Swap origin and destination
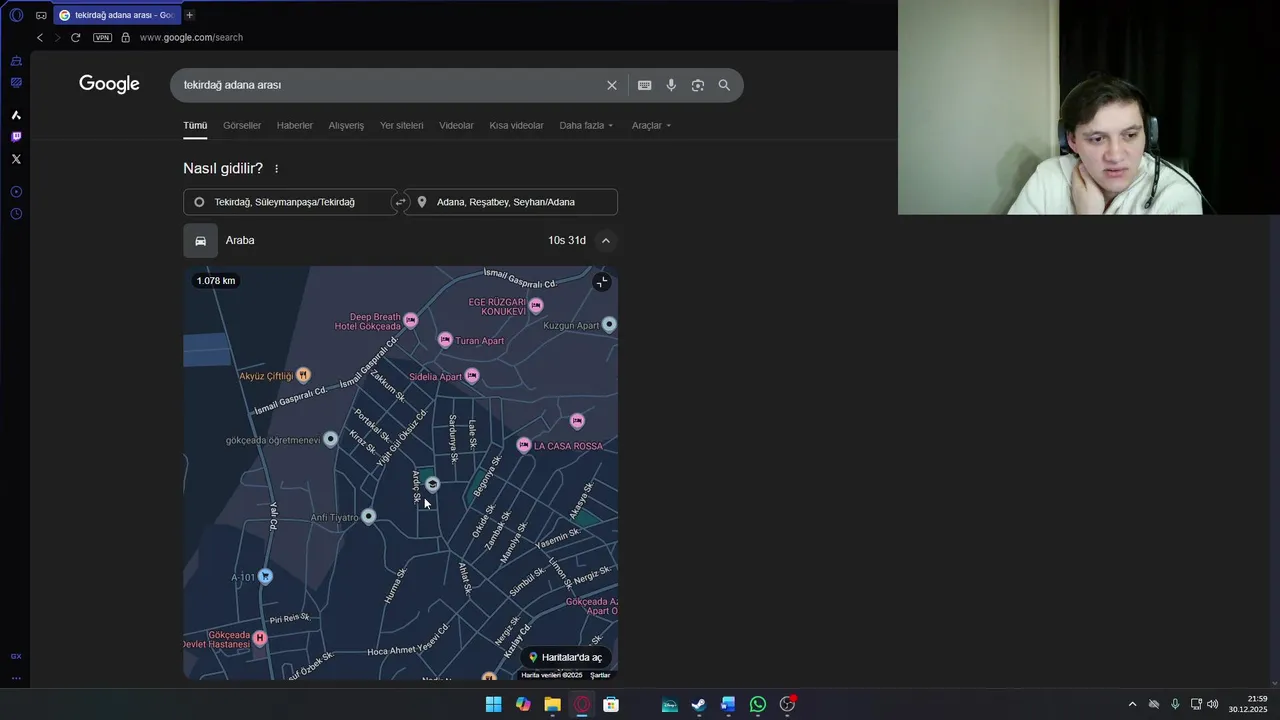Image resolution: width=1280 pixels, height=720 pixels. click(x=401, y=202)
